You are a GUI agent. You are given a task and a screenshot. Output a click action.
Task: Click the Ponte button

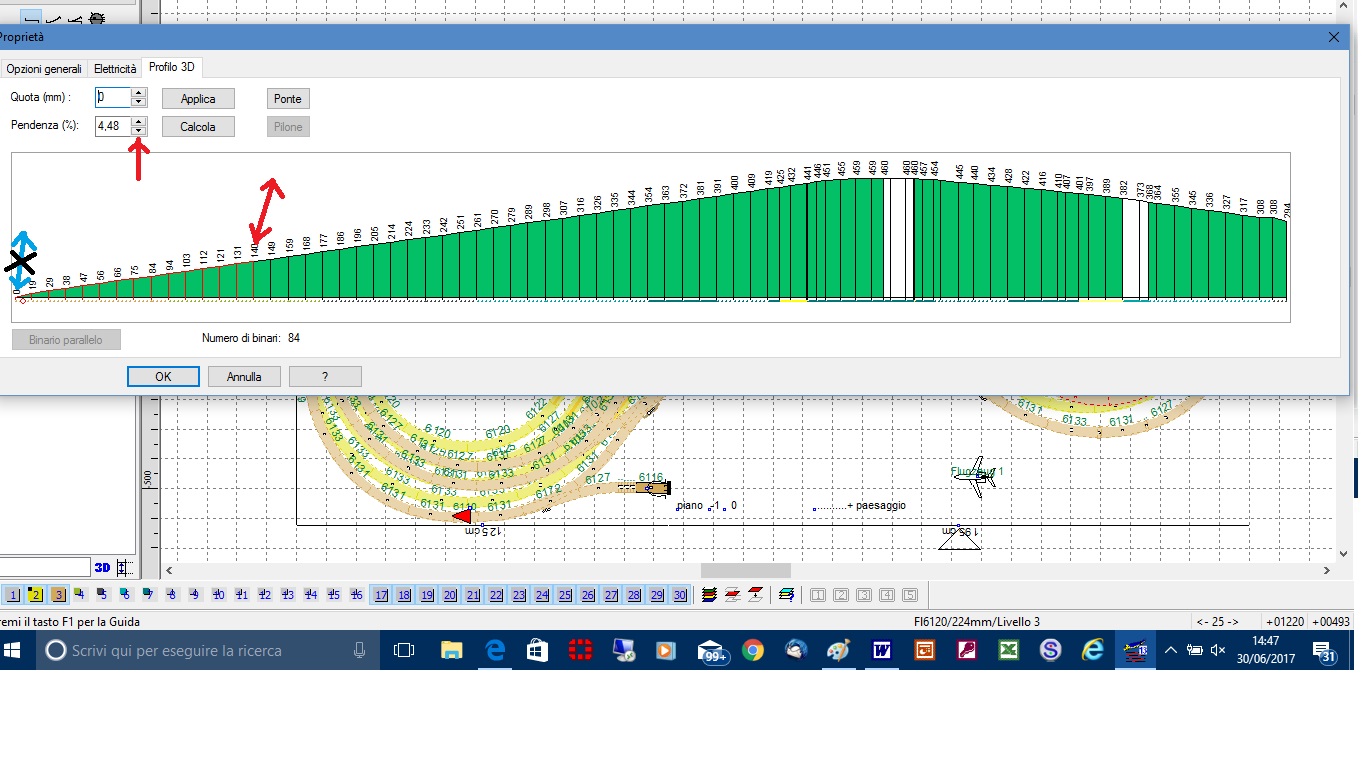(x=288, y=99)
